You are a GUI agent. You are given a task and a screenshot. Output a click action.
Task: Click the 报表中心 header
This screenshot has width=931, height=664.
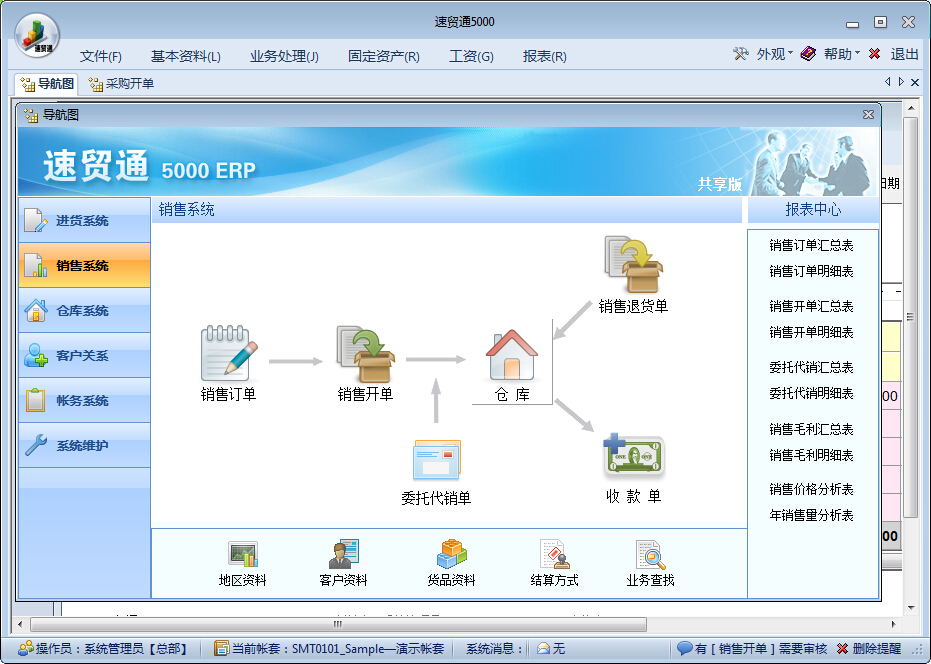[813, 210]
